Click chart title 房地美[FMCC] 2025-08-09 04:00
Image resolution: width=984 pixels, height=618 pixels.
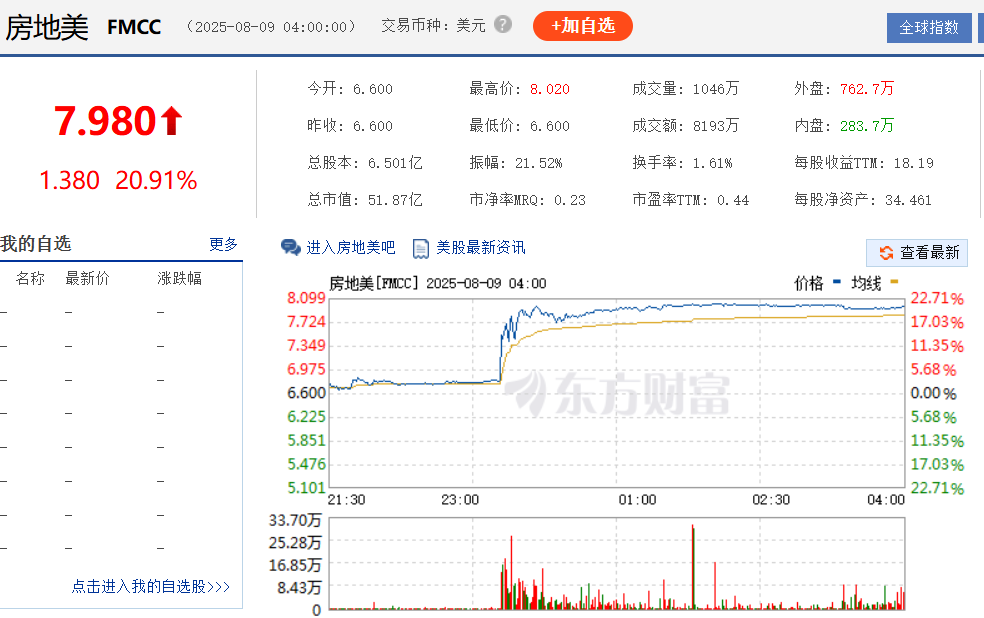[x=437, y=284]
